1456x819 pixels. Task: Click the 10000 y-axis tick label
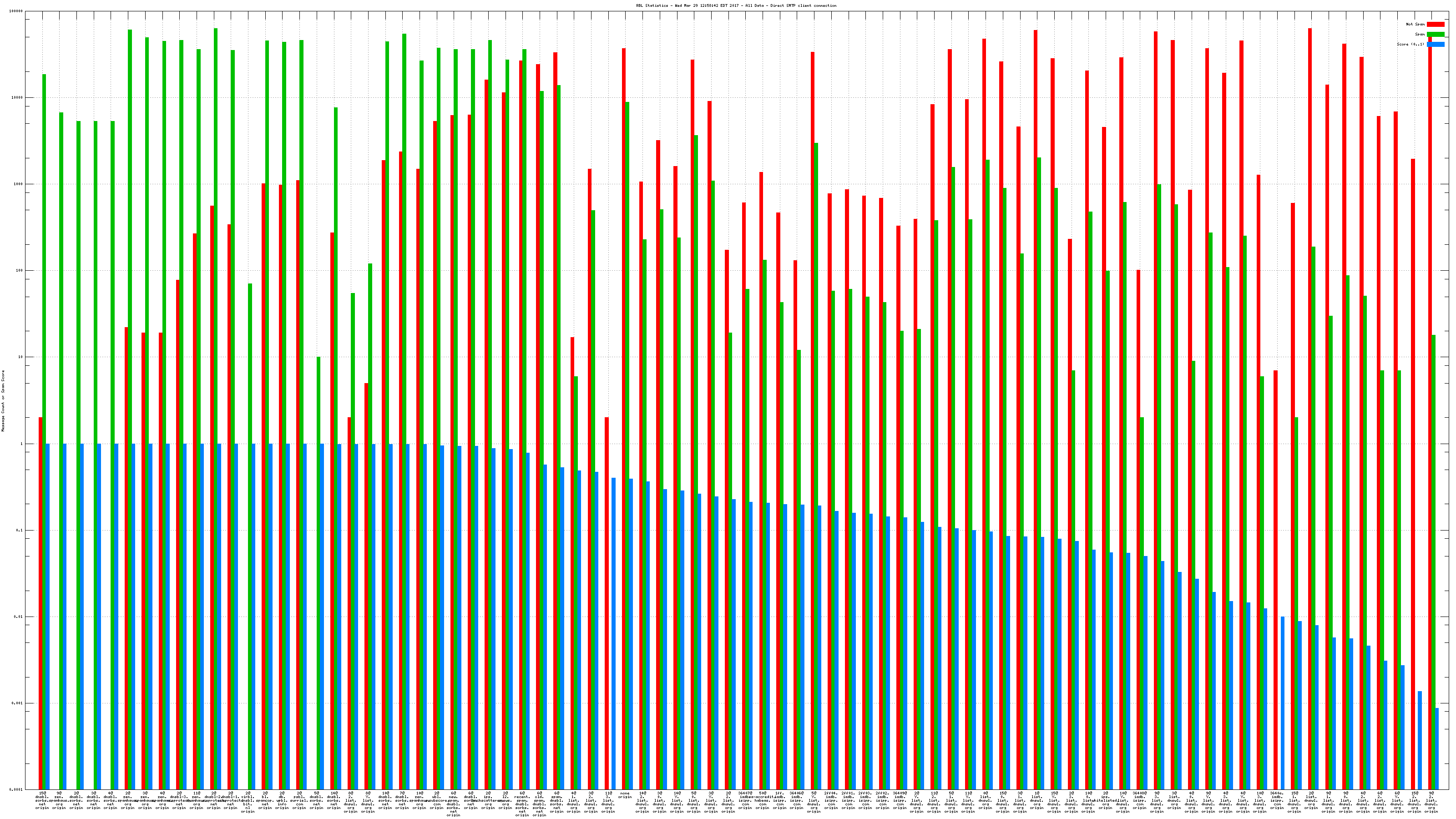[17, 98]
